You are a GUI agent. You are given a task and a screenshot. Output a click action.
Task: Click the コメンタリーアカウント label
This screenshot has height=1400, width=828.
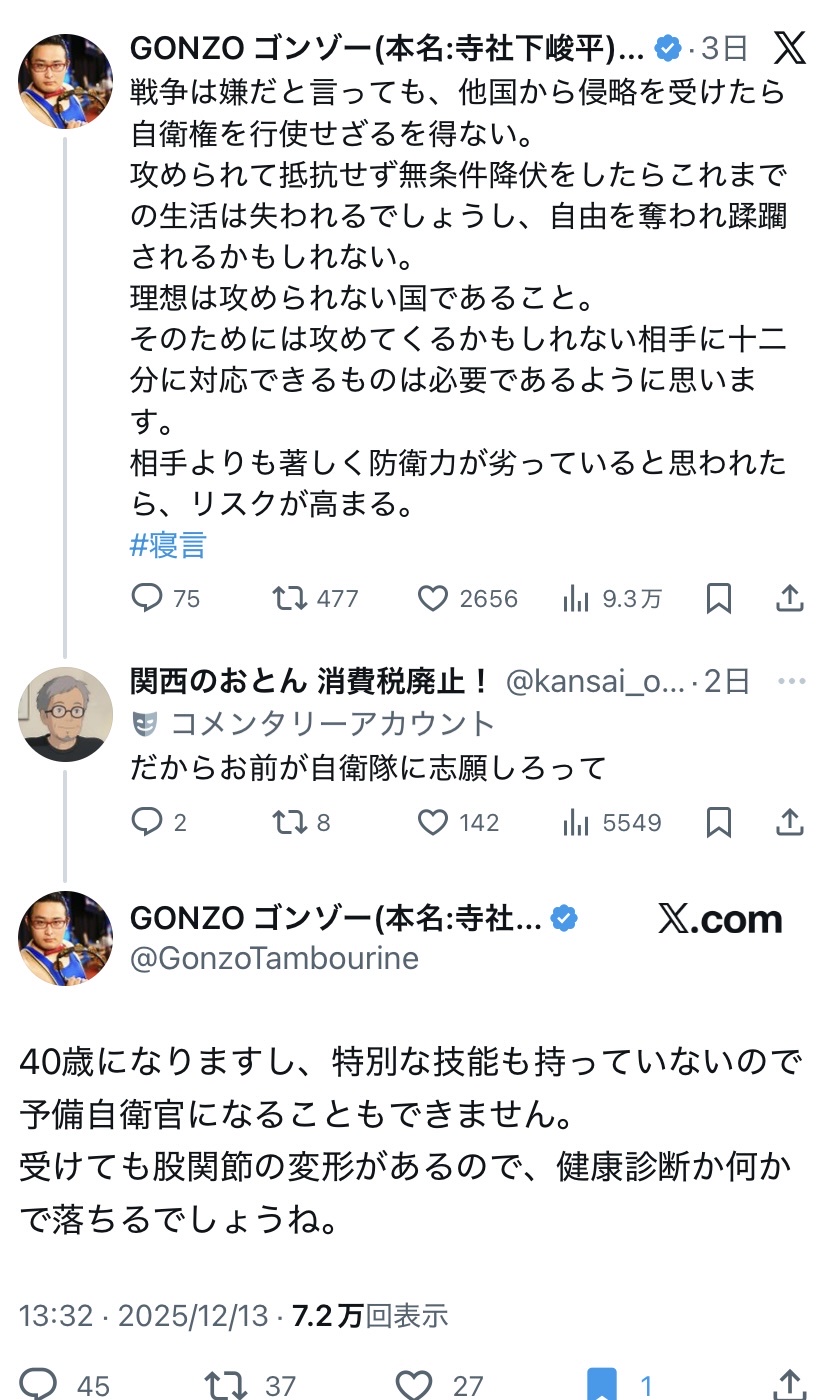pyautogui.click(x=332, y=723)
